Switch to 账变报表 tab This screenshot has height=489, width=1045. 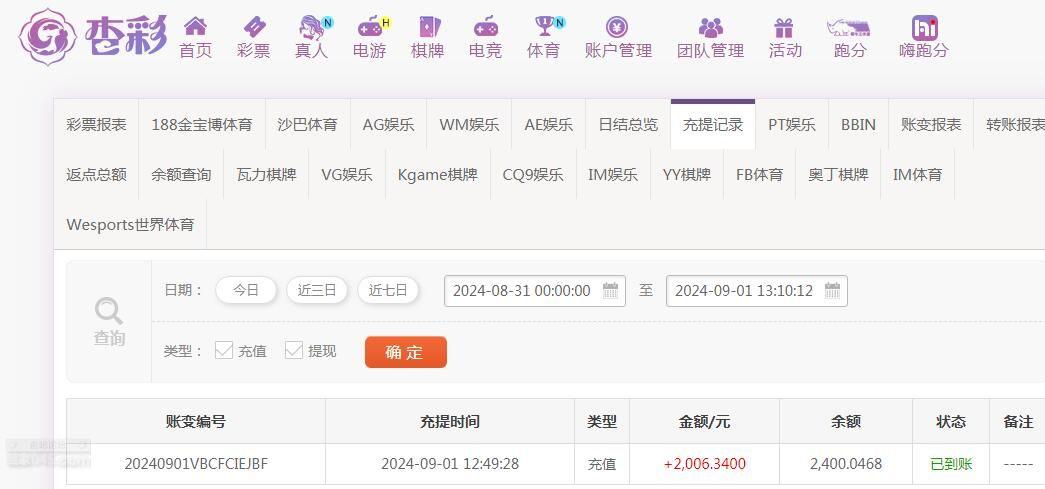pos(931,125)
